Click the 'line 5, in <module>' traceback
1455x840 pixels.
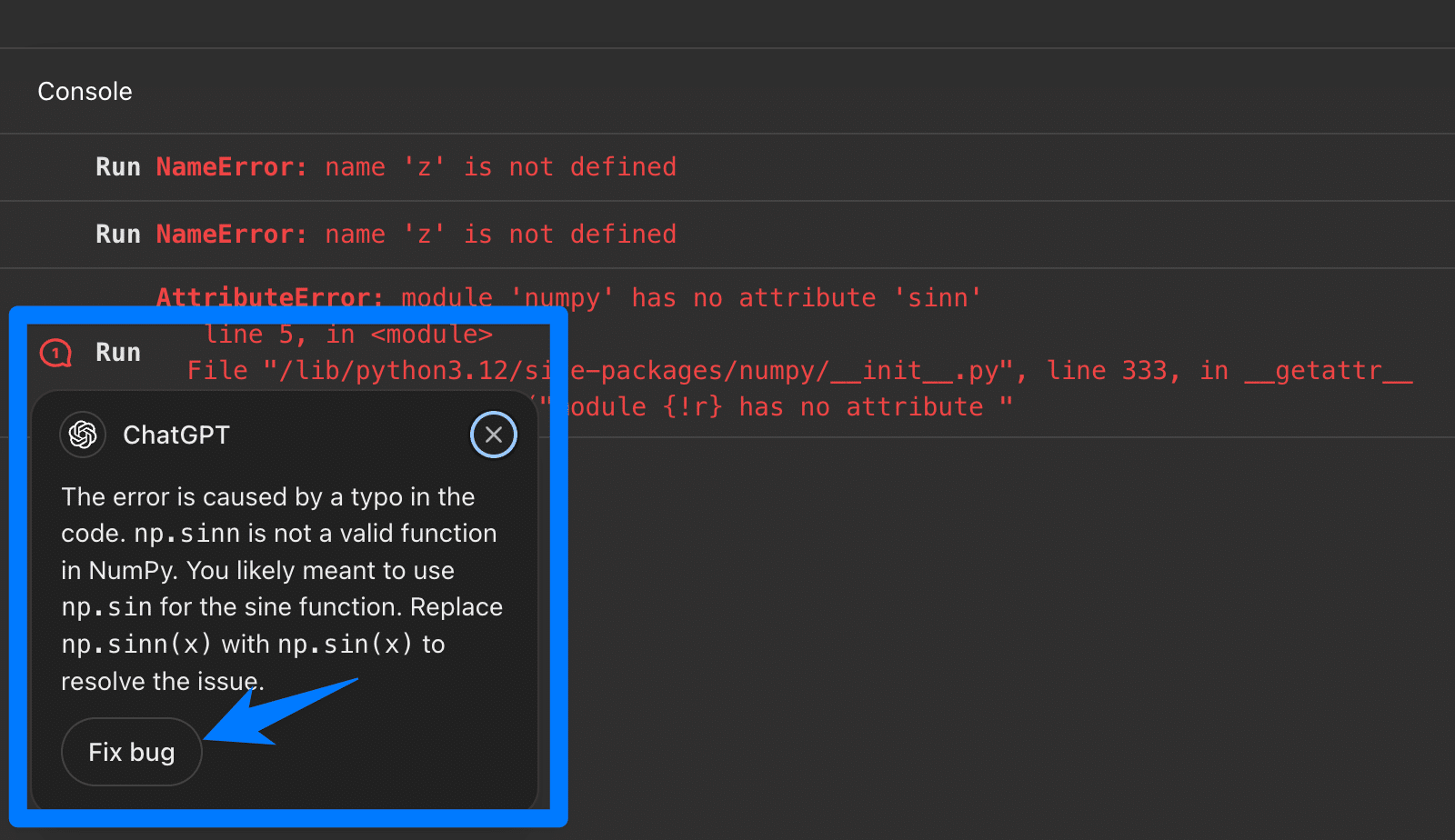click(348, 335)
